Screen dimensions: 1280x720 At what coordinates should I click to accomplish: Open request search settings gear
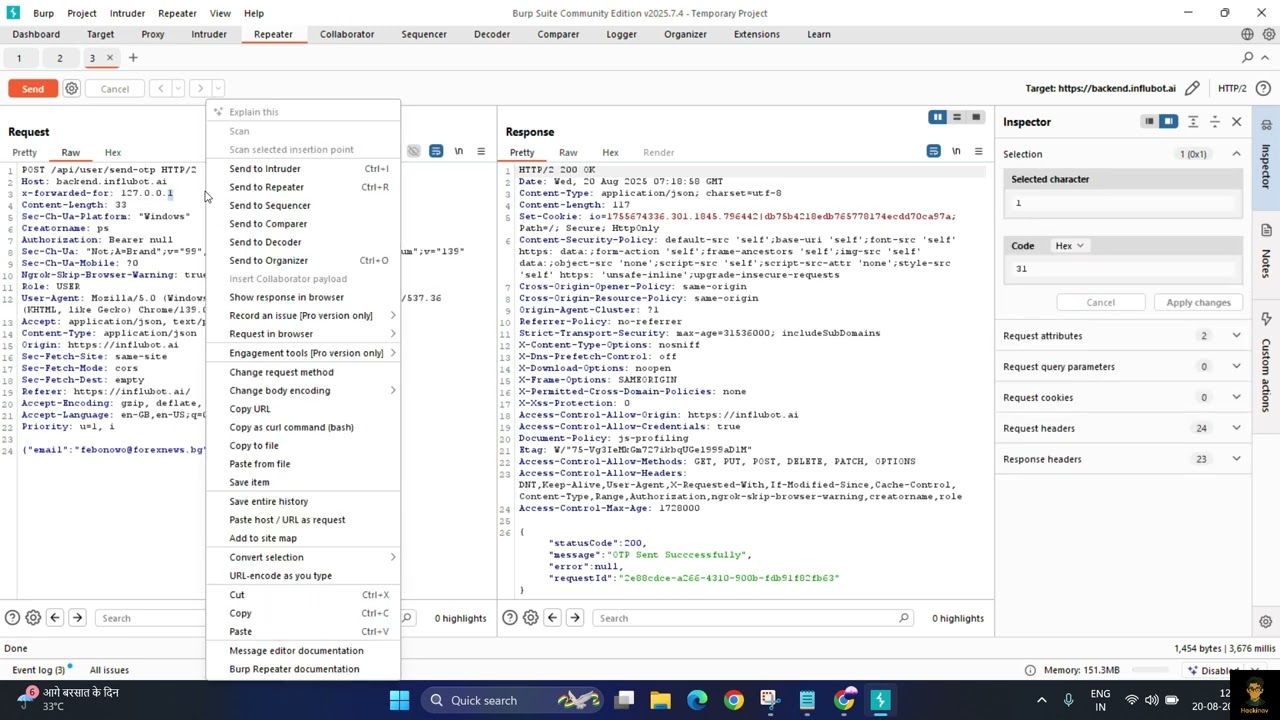(x=33, y=618)
